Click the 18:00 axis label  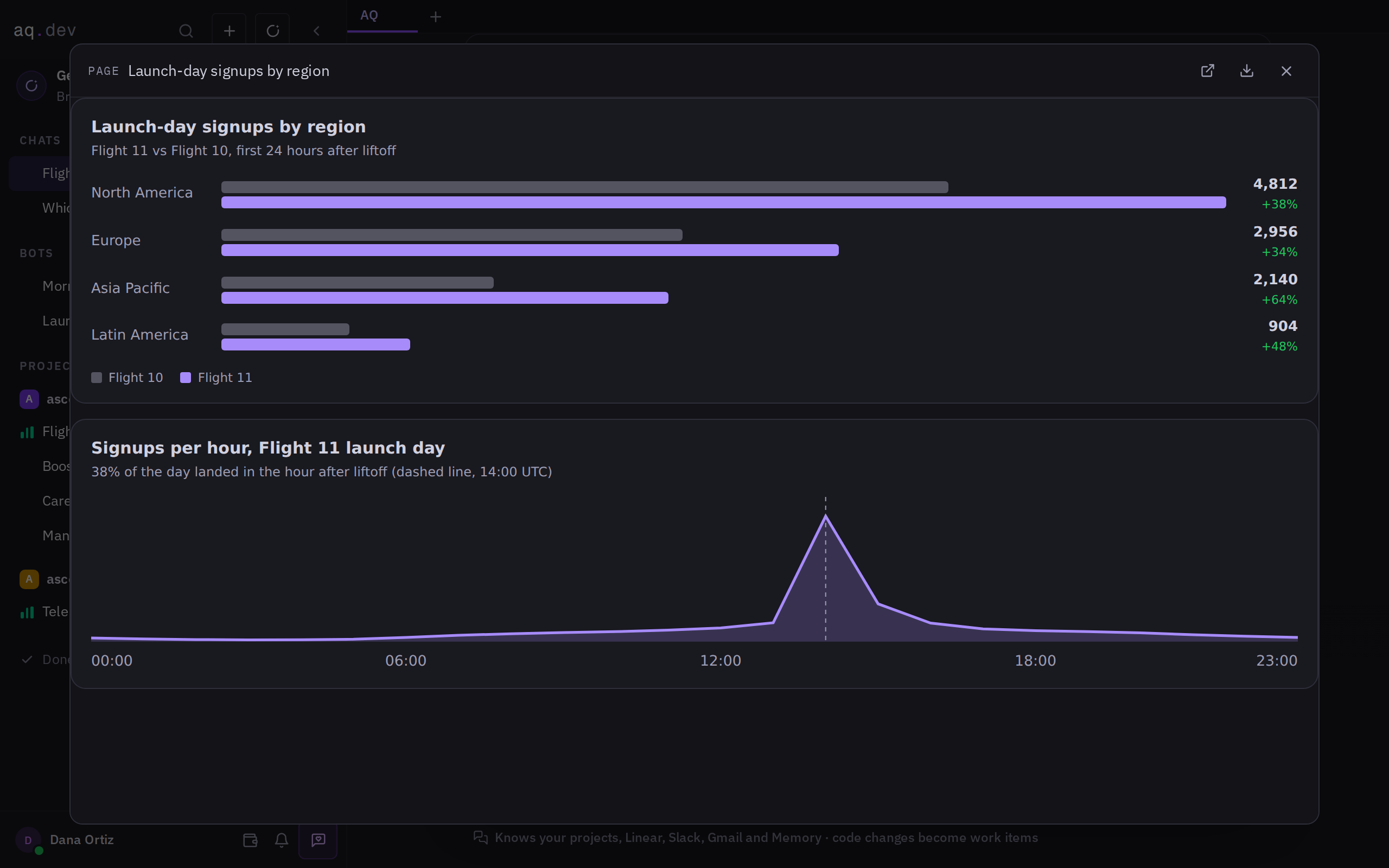point(1035,660)
